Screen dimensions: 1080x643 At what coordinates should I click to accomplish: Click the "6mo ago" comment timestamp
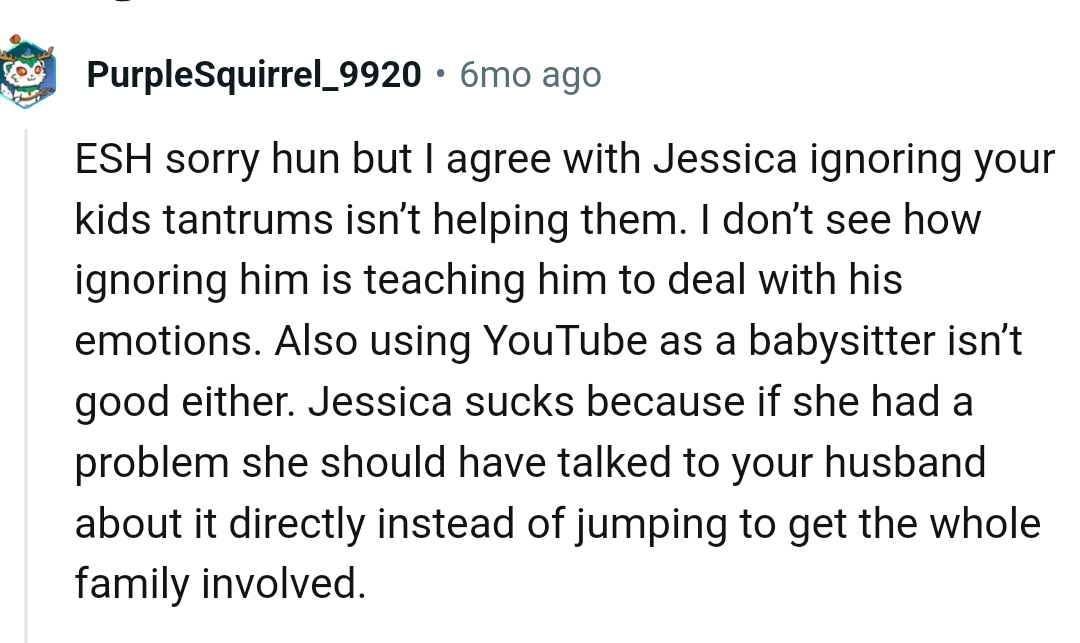click(530, 75)
